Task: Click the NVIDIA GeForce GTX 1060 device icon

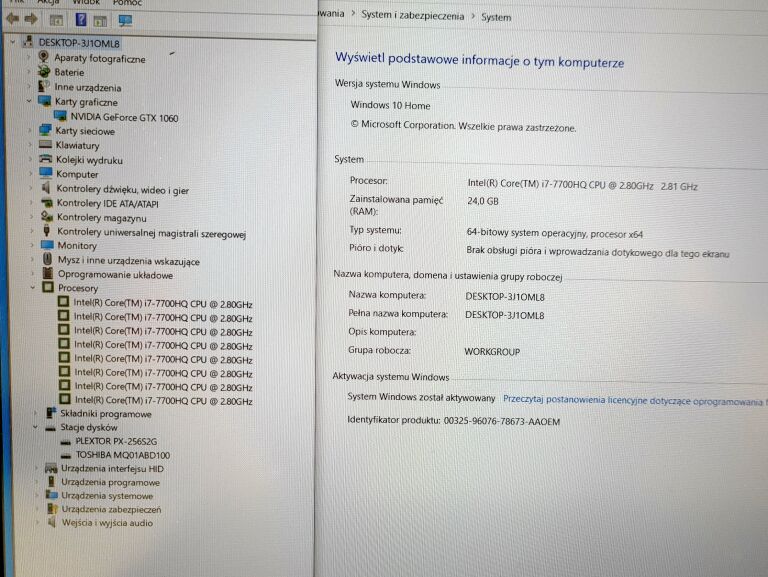Action: pos(60,116)
